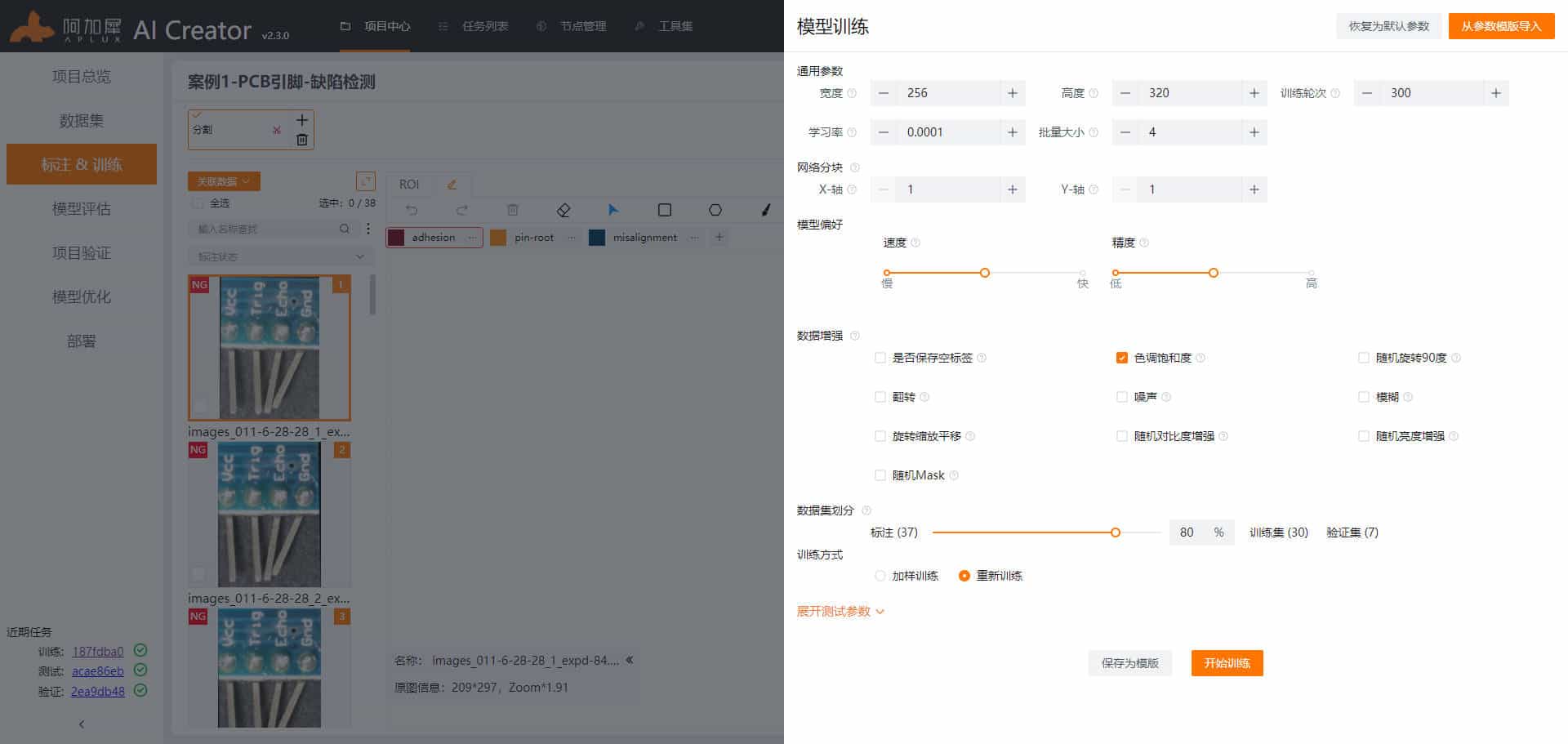Enable 随机Mask checkbox
This screenshot has width=1568, height=744.
point(880,475)
